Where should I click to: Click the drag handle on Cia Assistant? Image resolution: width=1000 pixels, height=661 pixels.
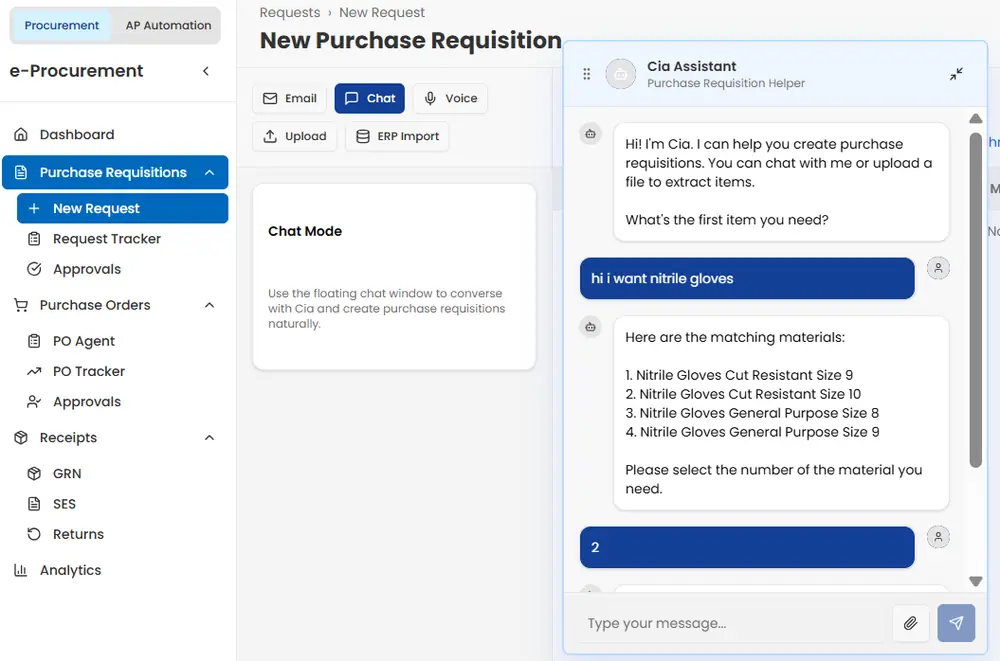[587, 74]
